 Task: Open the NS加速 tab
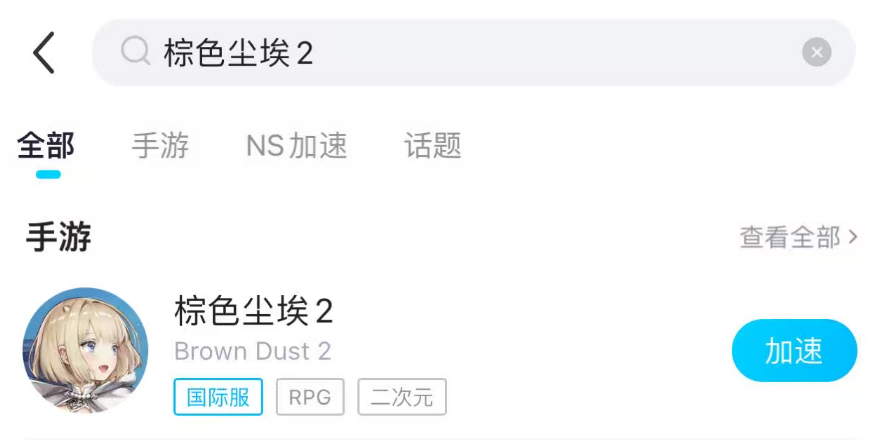coord(296,146)
